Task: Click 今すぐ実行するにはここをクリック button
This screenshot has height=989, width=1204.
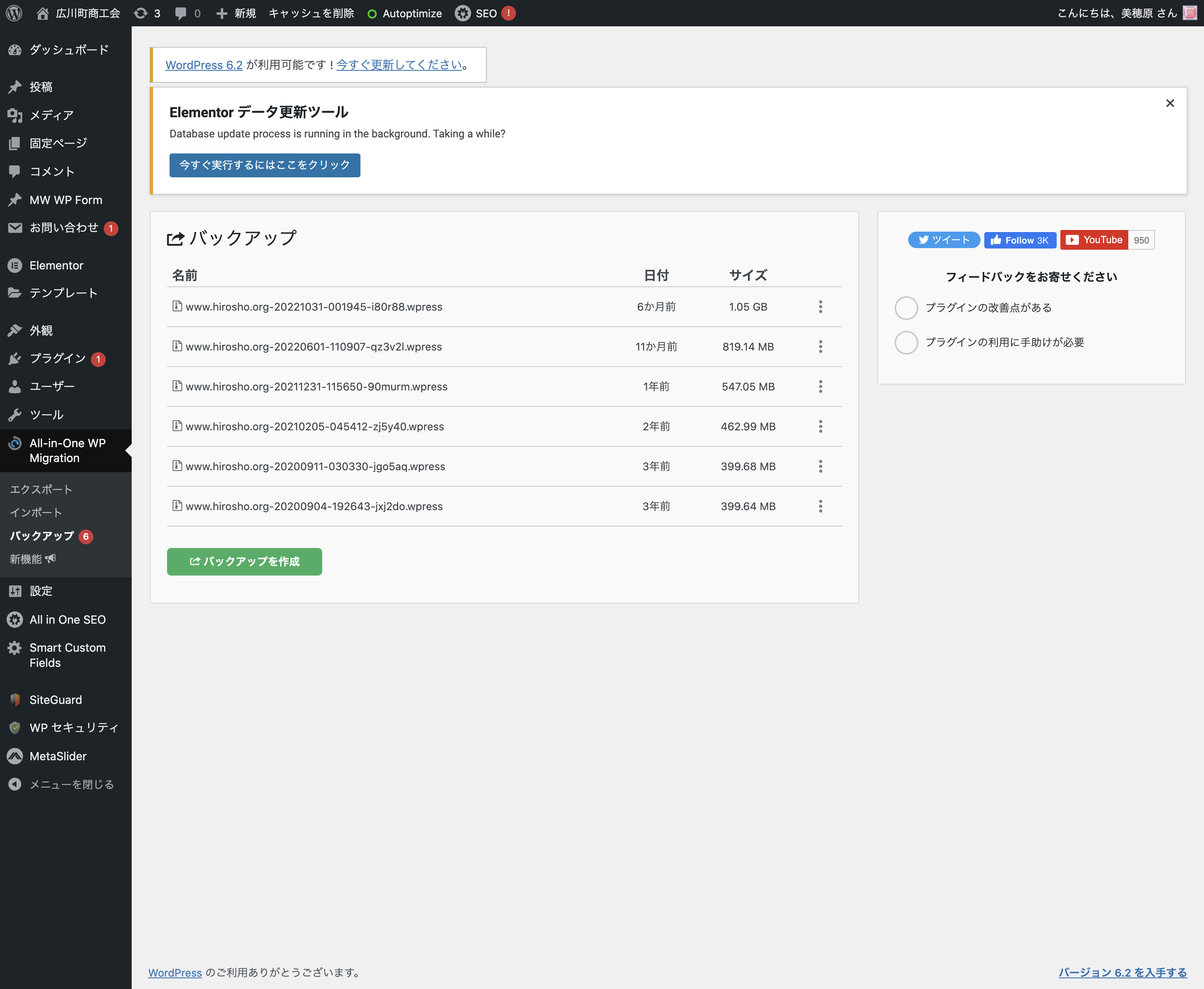Action: coord(265,165)
